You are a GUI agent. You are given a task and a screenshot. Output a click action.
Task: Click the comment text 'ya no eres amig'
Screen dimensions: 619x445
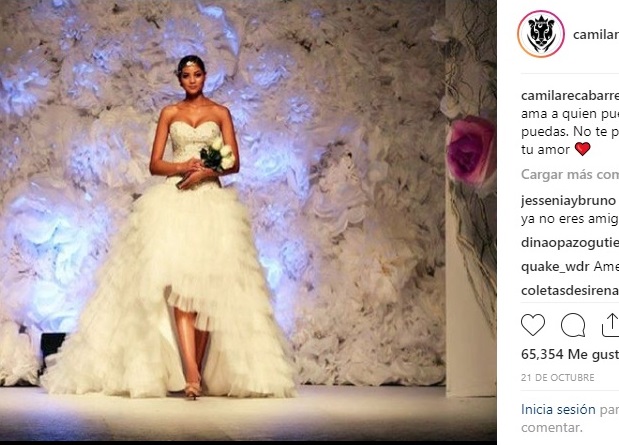[570, 219]
